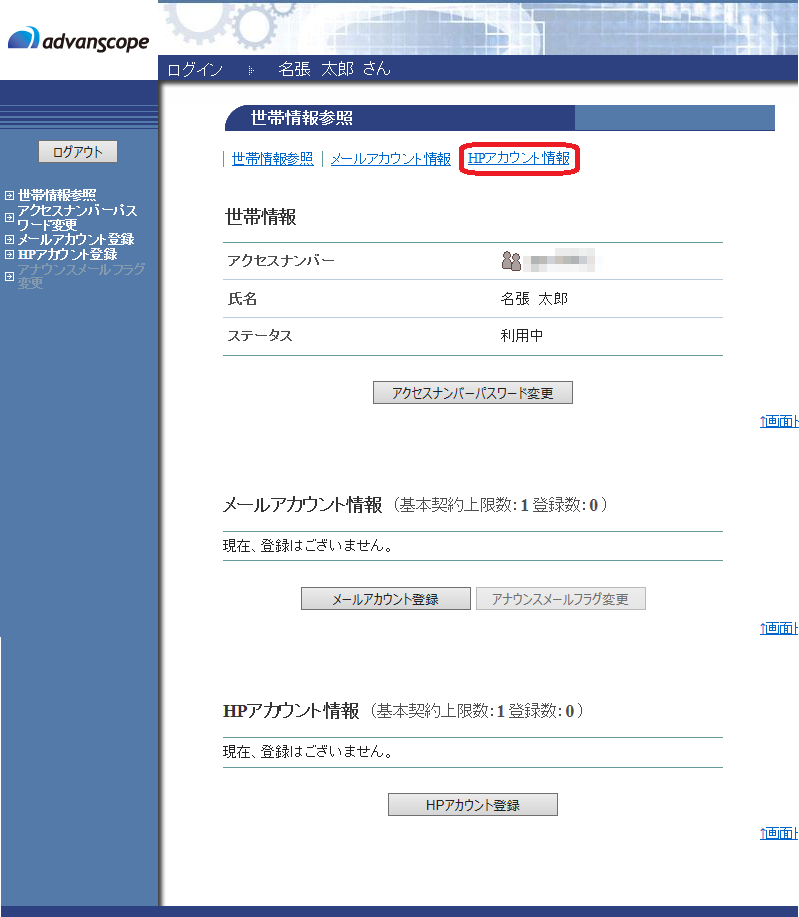This screenshot has width=799, height=917.
Task: Jump to the メールアカウント情報 link
Action: pyautogui.click(x=391, y=158)
